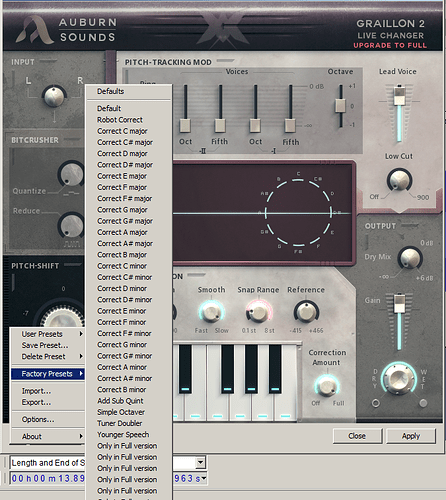The width and height of the screenshot is (446, 500).
Task: Adjust the first Oct voice fader
Action: [185, 125]
